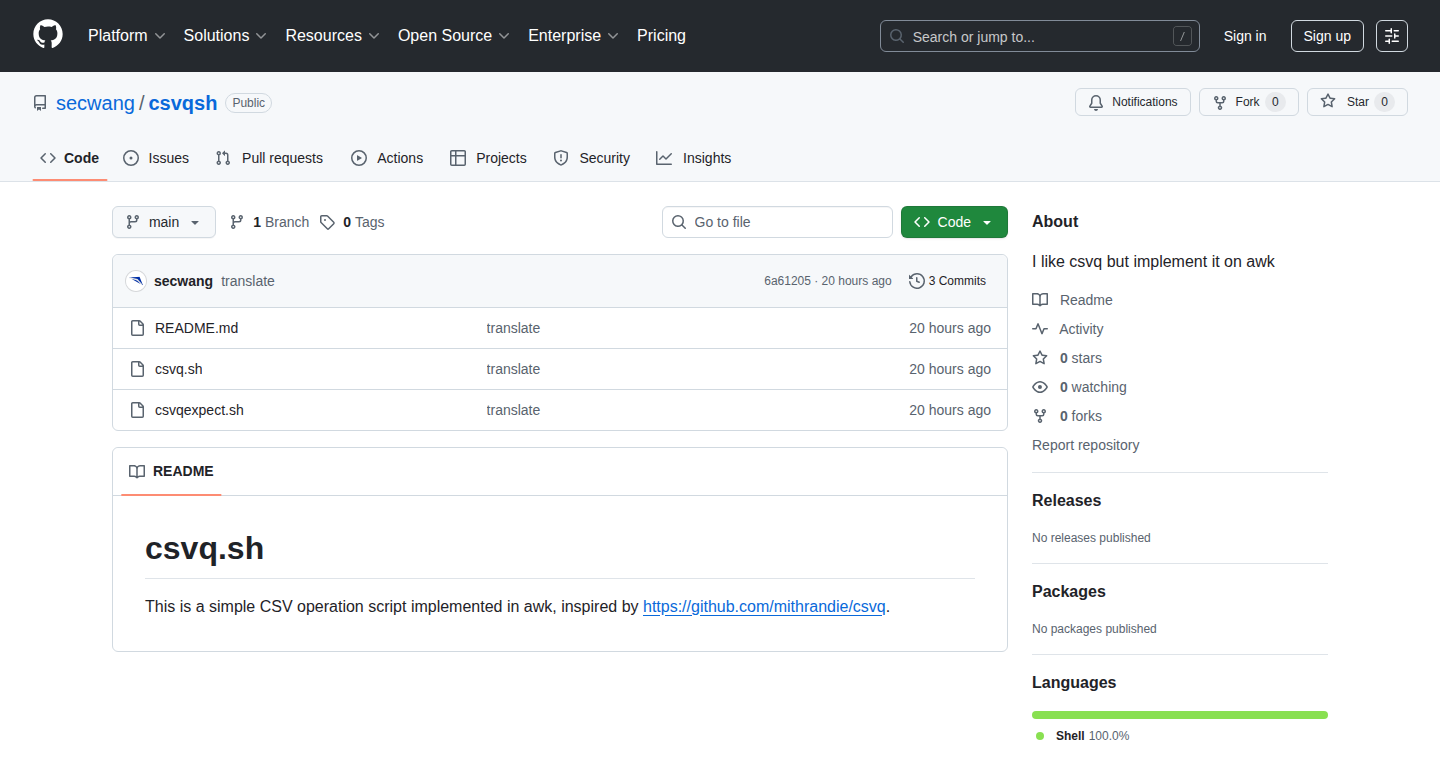This screenshot has height=761, width=1440.
Task: View 0 forks link in About
Action: tap(1067, 416)
